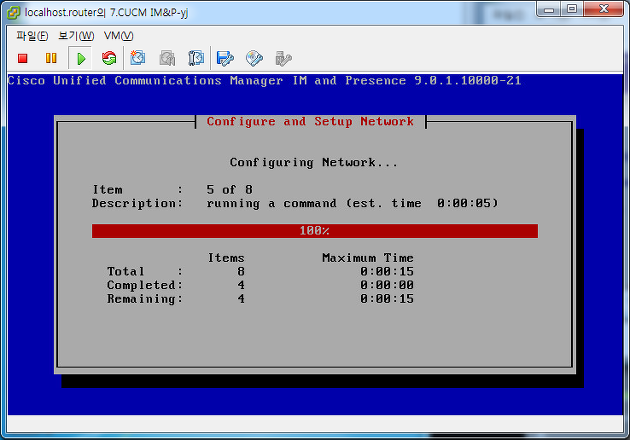
Task: Click the red 100% progress bar
Action: (315, 231)
